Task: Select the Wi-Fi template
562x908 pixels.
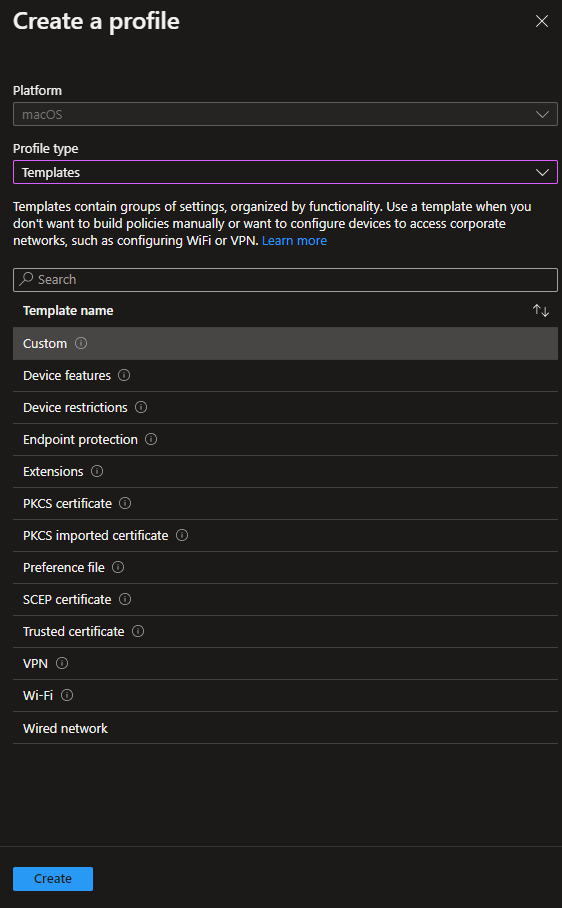Action: coord(285,695)
